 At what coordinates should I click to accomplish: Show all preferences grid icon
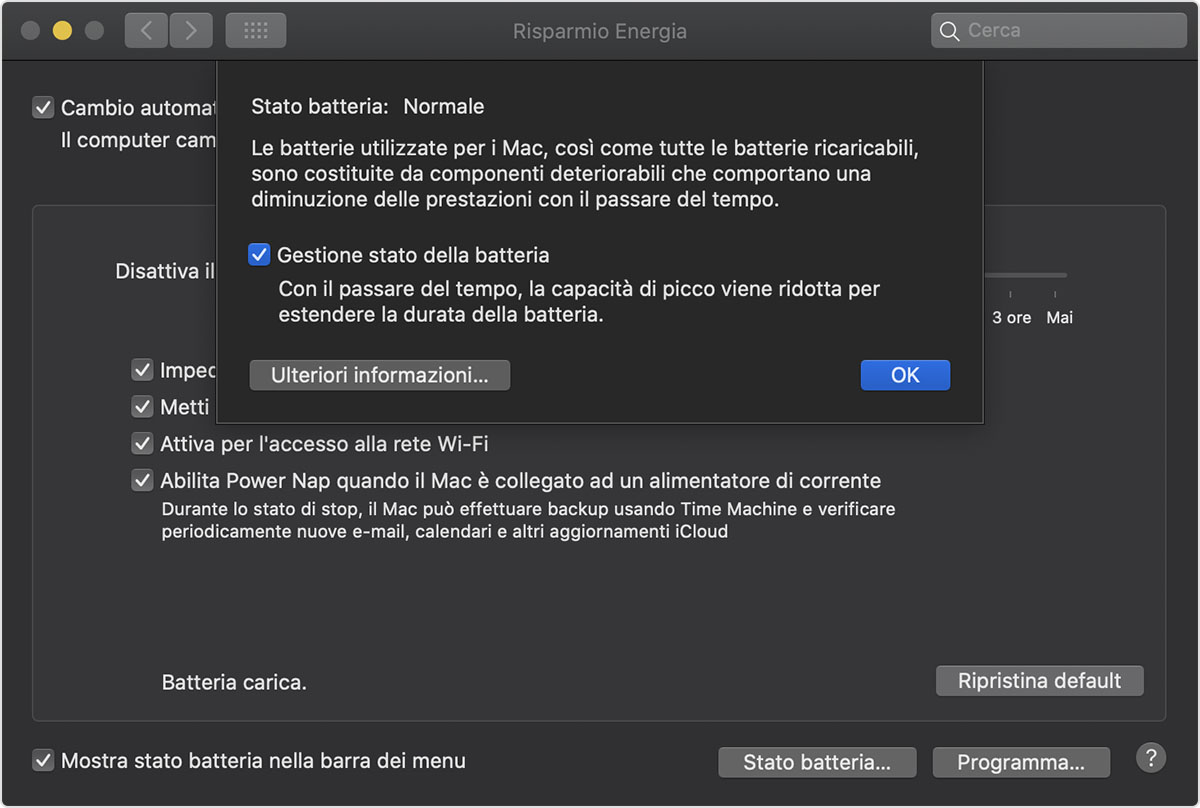[x=256, y=31]
